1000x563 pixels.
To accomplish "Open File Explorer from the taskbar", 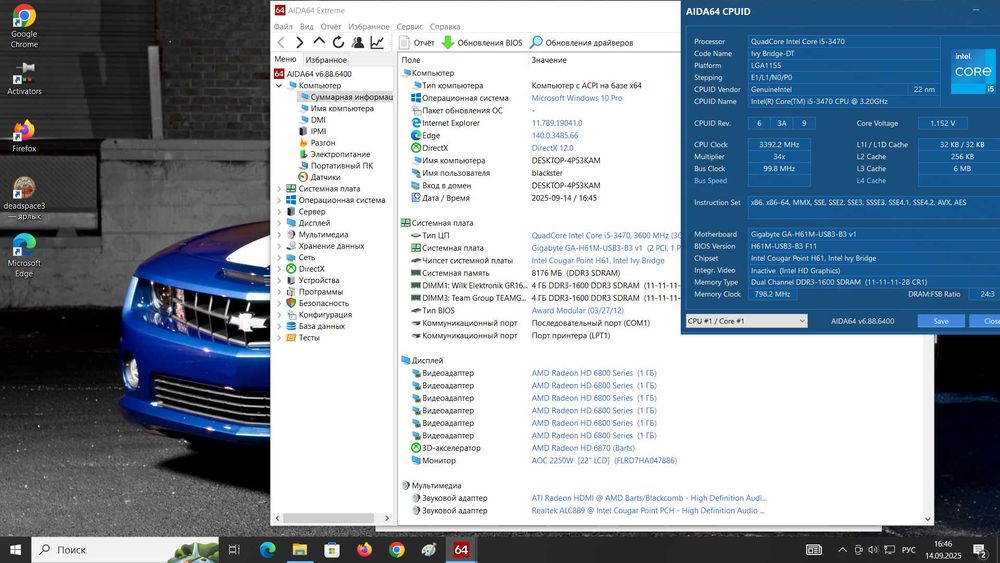I will [x=300, y=550].
